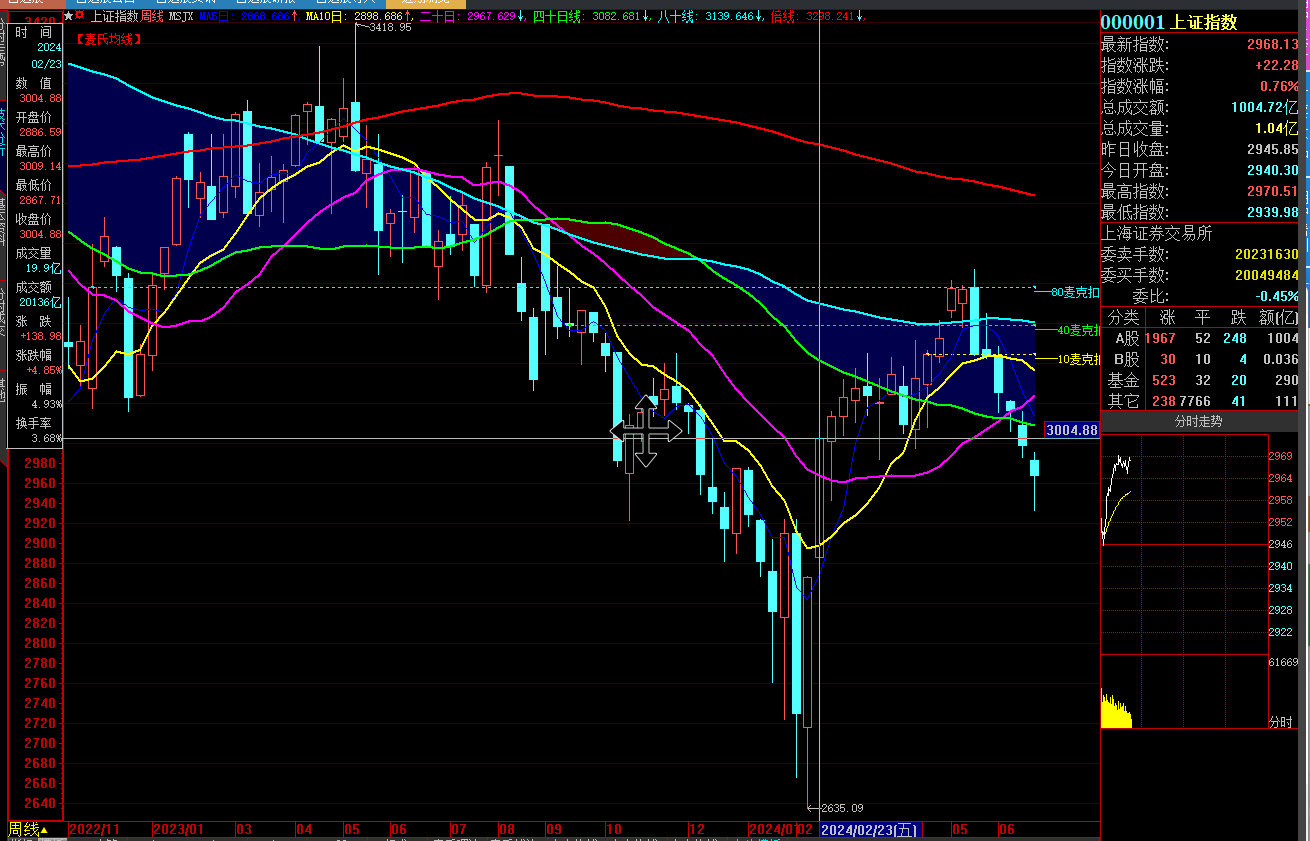This screenshot has height=841, width=1310.
Task: Select the A股 row in category table
Action: (1200, 338)
